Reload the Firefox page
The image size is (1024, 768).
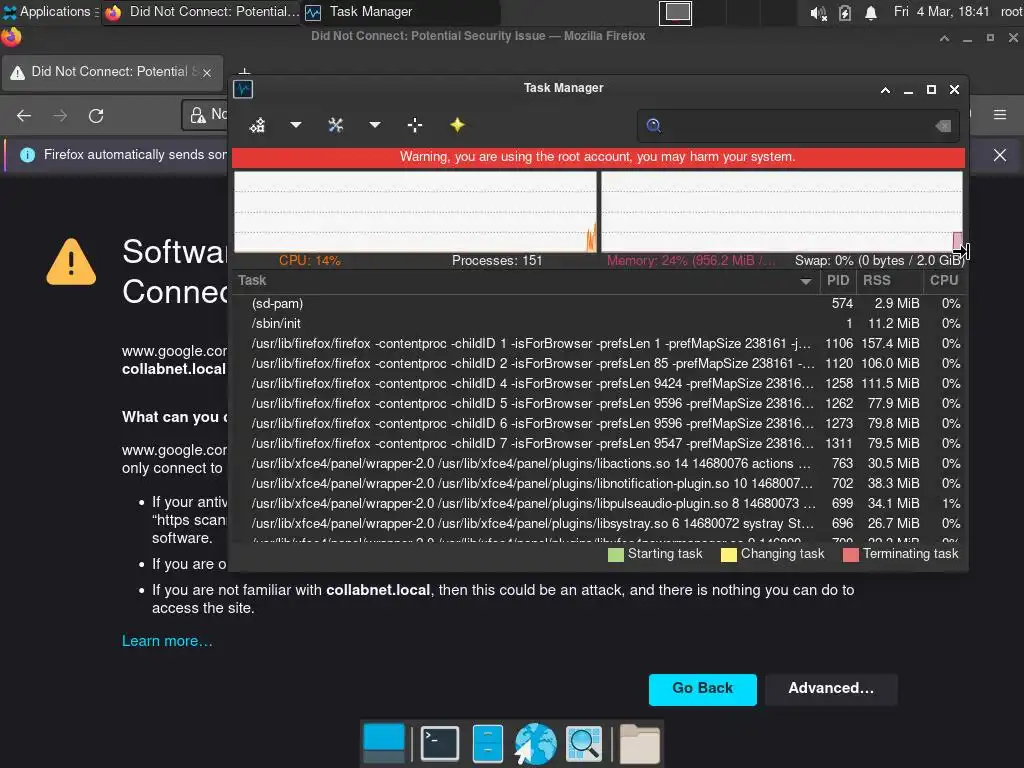(96, 116)
